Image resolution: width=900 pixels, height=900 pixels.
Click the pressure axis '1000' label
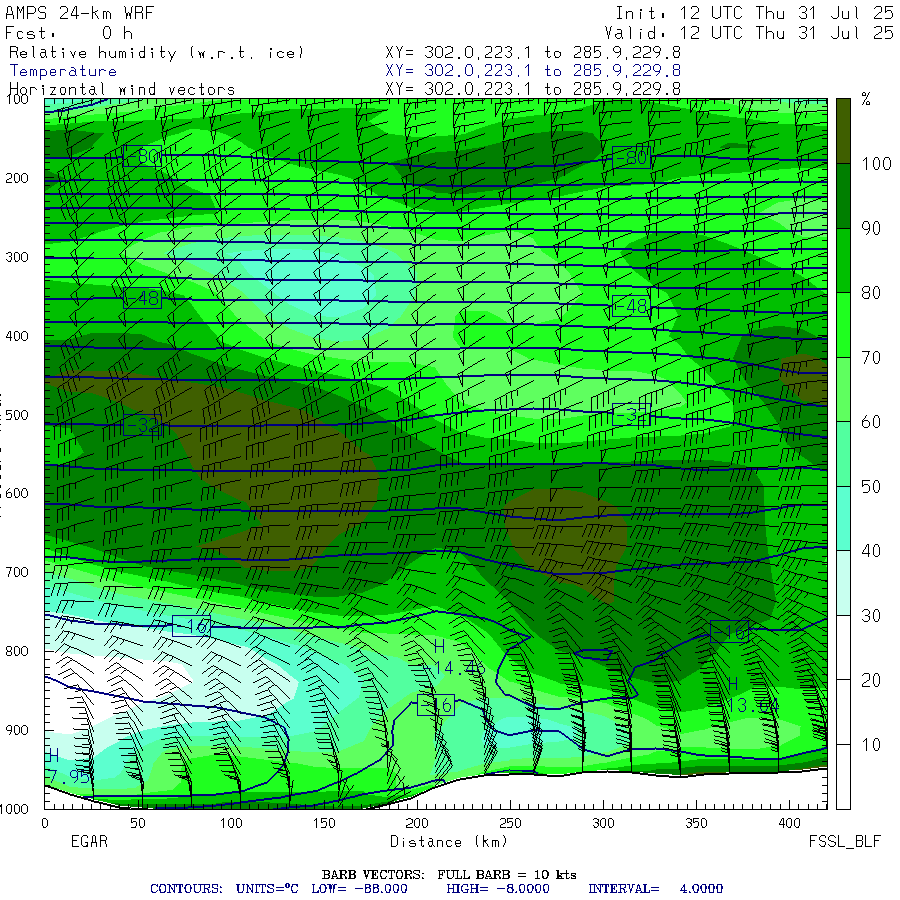[x=14, y=809]
